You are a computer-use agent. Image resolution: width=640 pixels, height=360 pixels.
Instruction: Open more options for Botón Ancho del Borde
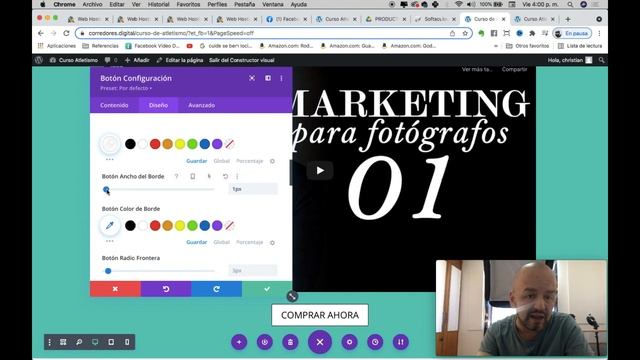coord(237,176)
